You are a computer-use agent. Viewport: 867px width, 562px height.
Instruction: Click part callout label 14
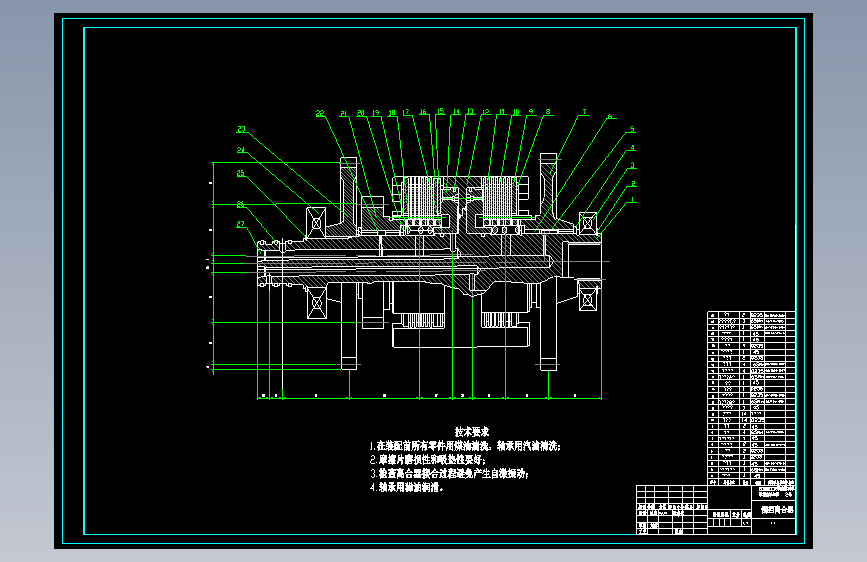[x=456, y=112]
